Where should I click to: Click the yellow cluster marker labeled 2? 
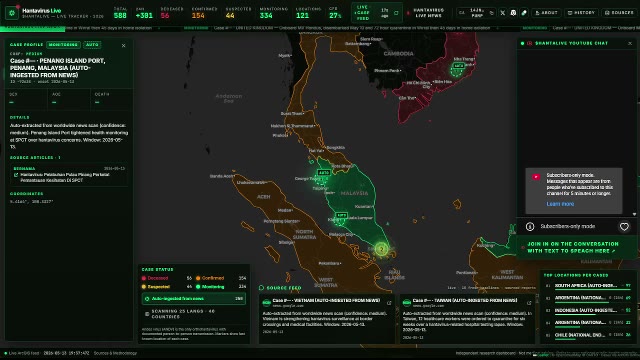pyautogui.click(x=381, y=249)
